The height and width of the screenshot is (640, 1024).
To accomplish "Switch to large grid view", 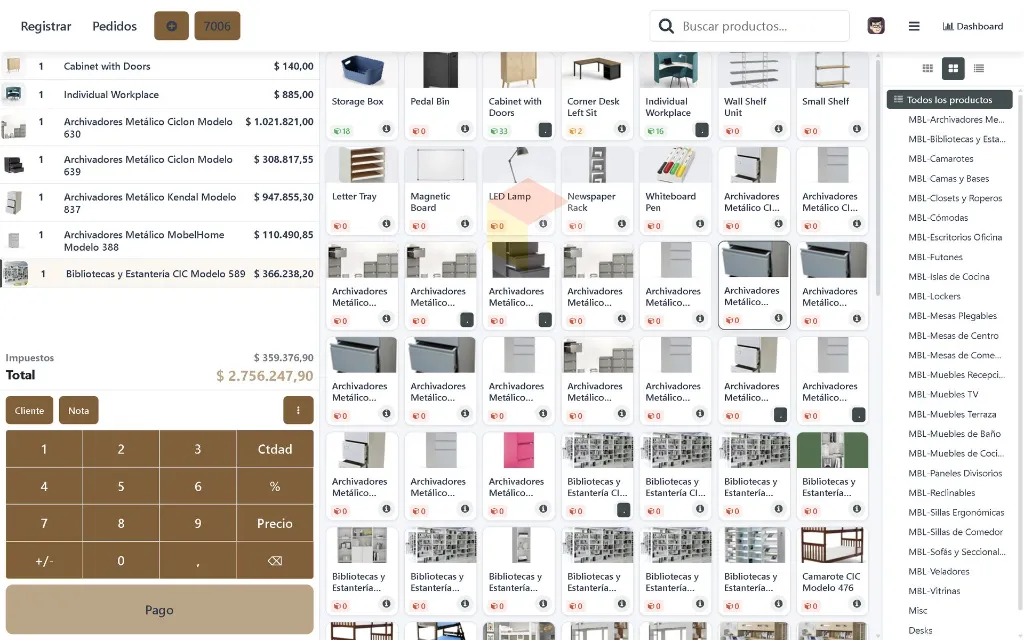I will pos(953,68).
